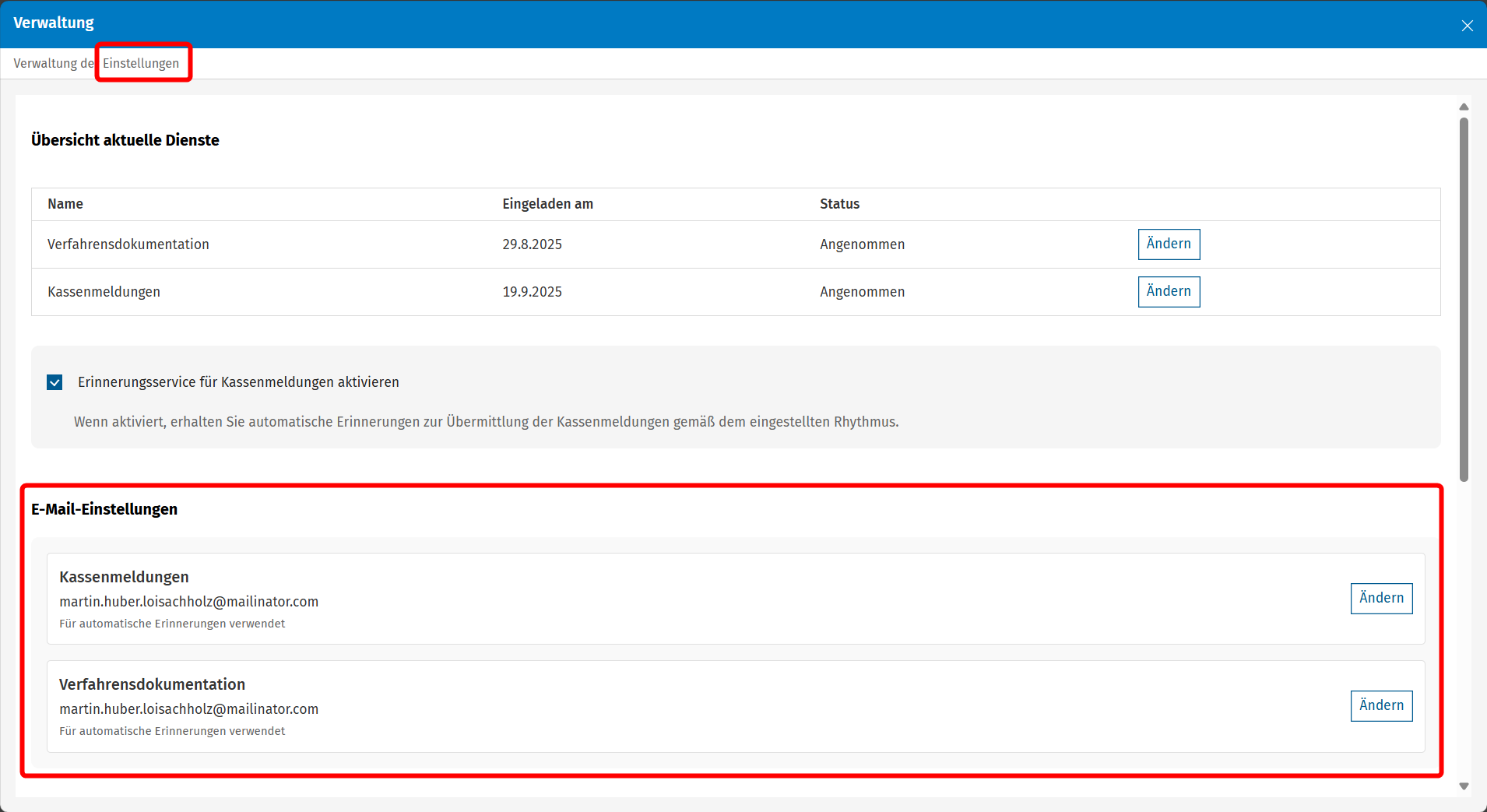This screenshot has width=1487, height=812.
Task: Click the Übersicht aktuelle Dienste heading
Action: pos(125,140)
